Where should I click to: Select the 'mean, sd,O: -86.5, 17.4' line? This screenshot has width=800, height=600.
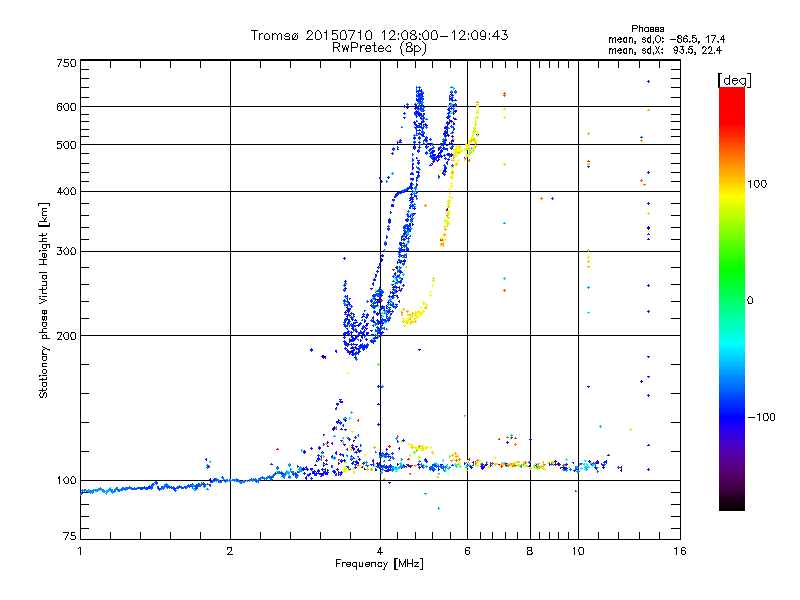click(x=666, y=39)
